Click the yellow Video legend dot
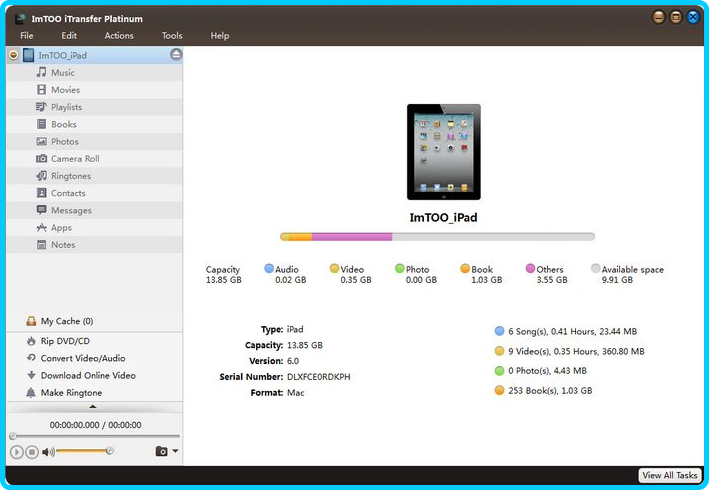This screenshot has width=709, height=490. click(x=334, y=269)
